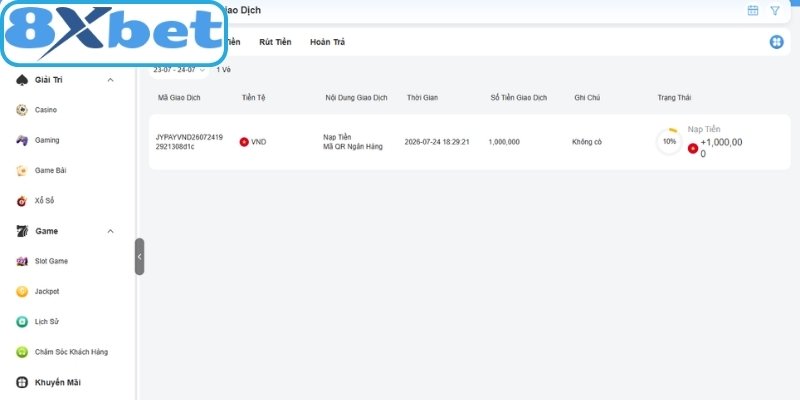800x400 pixels.
Task: Collapse the Giải Trí section chevron
Action: click(x=110, y=80)
